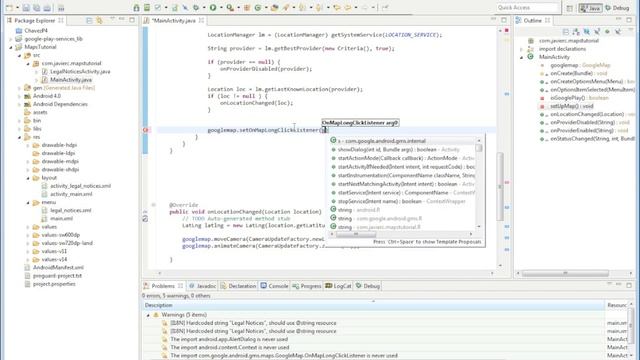The height and width of the screenshot is (360, 640).
Task: Click the New Java Package icon
Action: coord(247,7)
